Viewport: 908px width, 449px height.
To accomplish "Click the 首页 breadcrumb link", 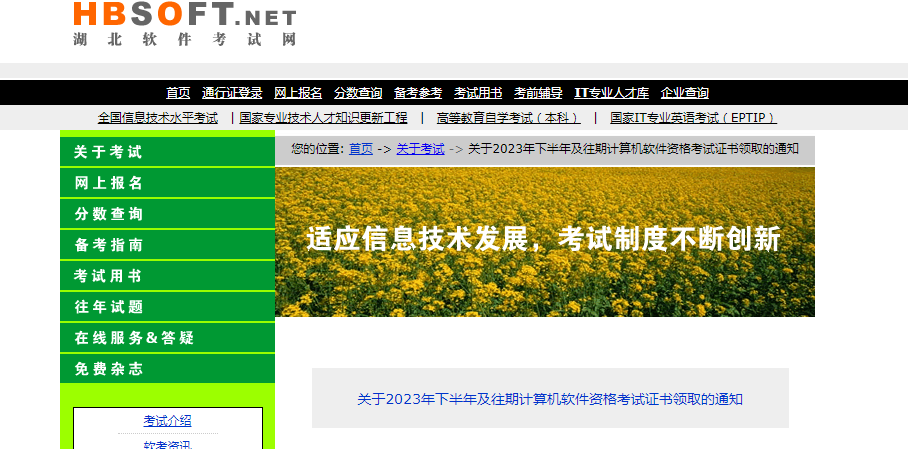I will (x=360, y=149).
